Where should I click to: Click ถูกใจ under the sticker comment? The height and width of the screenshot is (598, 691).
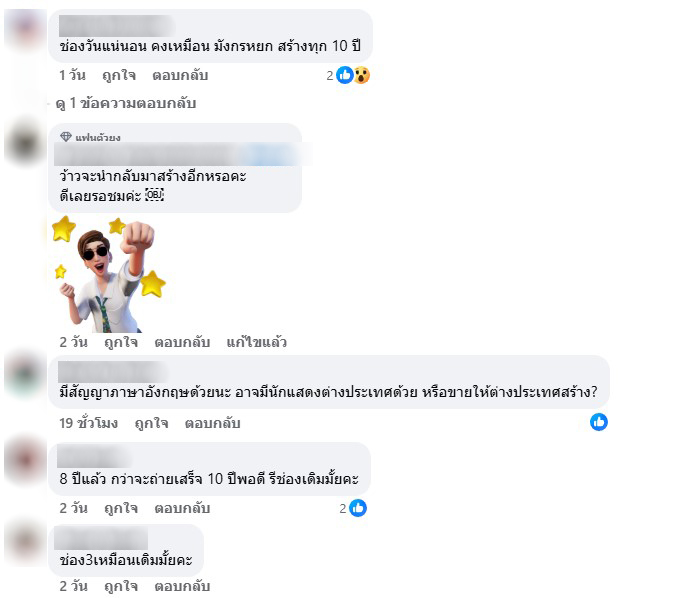tap(121, 342)
